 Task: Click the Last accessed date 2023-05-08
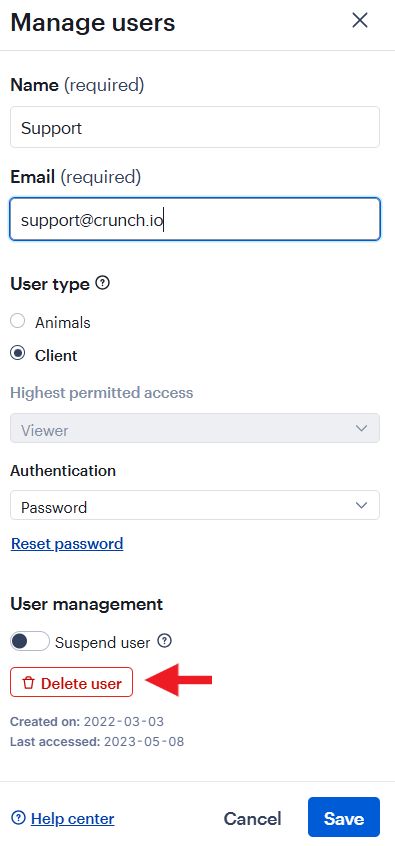[x=144, y=742]
